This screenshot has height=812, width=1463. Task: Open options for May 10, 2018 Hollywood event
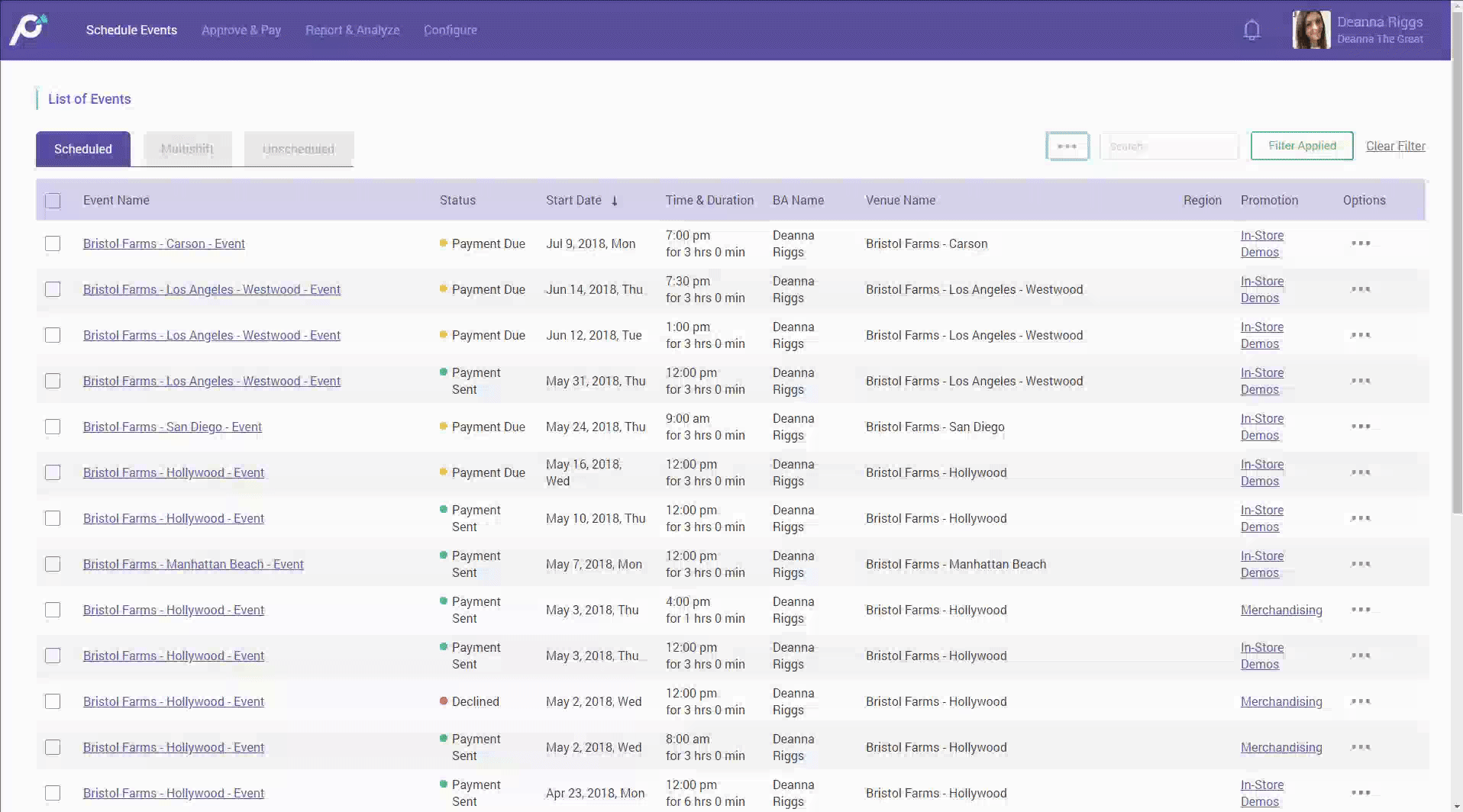click(1361, 518)
